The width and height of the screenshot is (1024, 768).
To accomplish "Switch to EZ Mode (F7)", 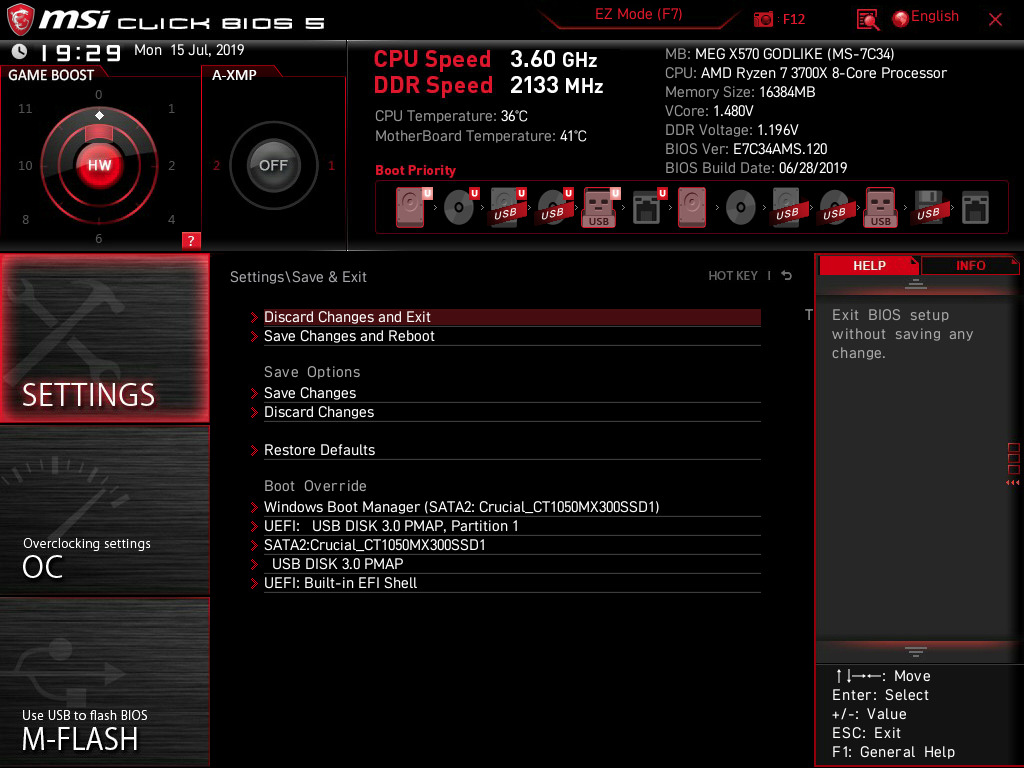I will 638,15.
